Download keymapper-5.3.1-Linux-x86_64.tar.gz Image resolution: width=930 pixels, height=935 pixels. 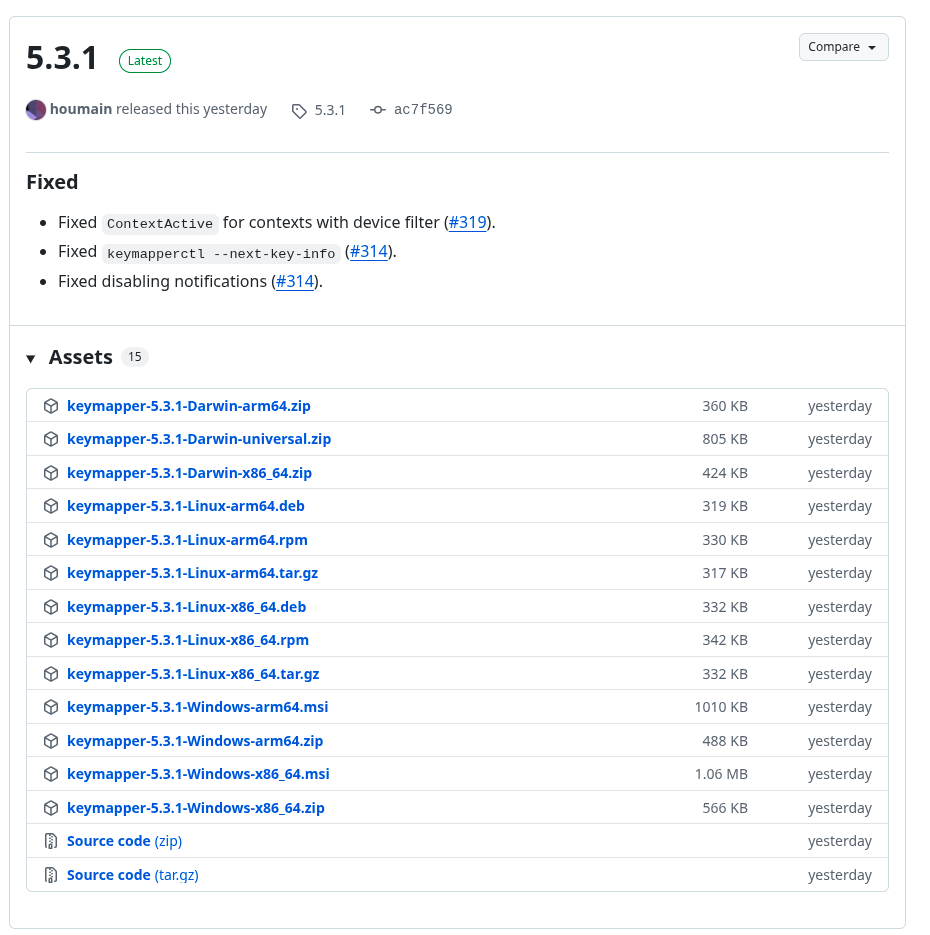tap(193, 674)
